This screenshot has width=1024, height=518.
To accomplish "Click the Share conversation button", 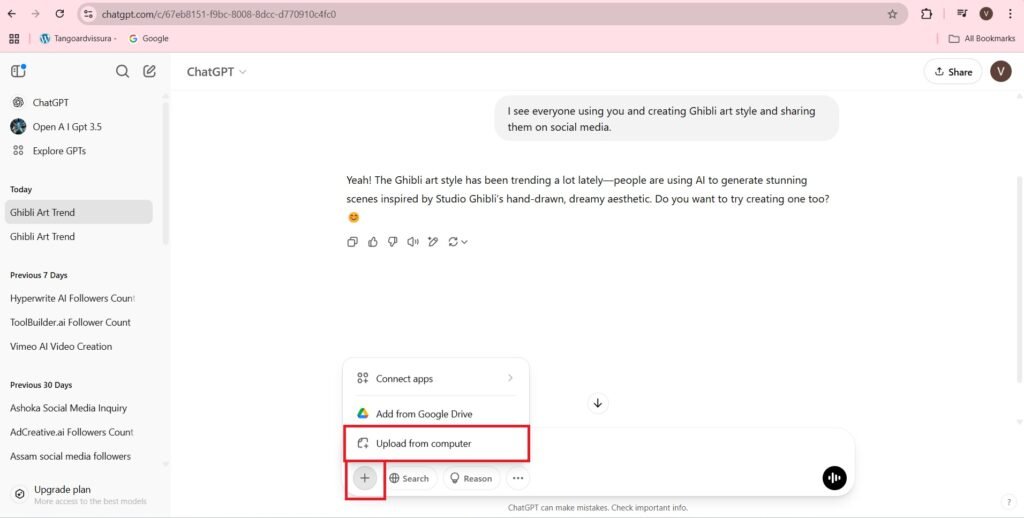I will point(953,72).
